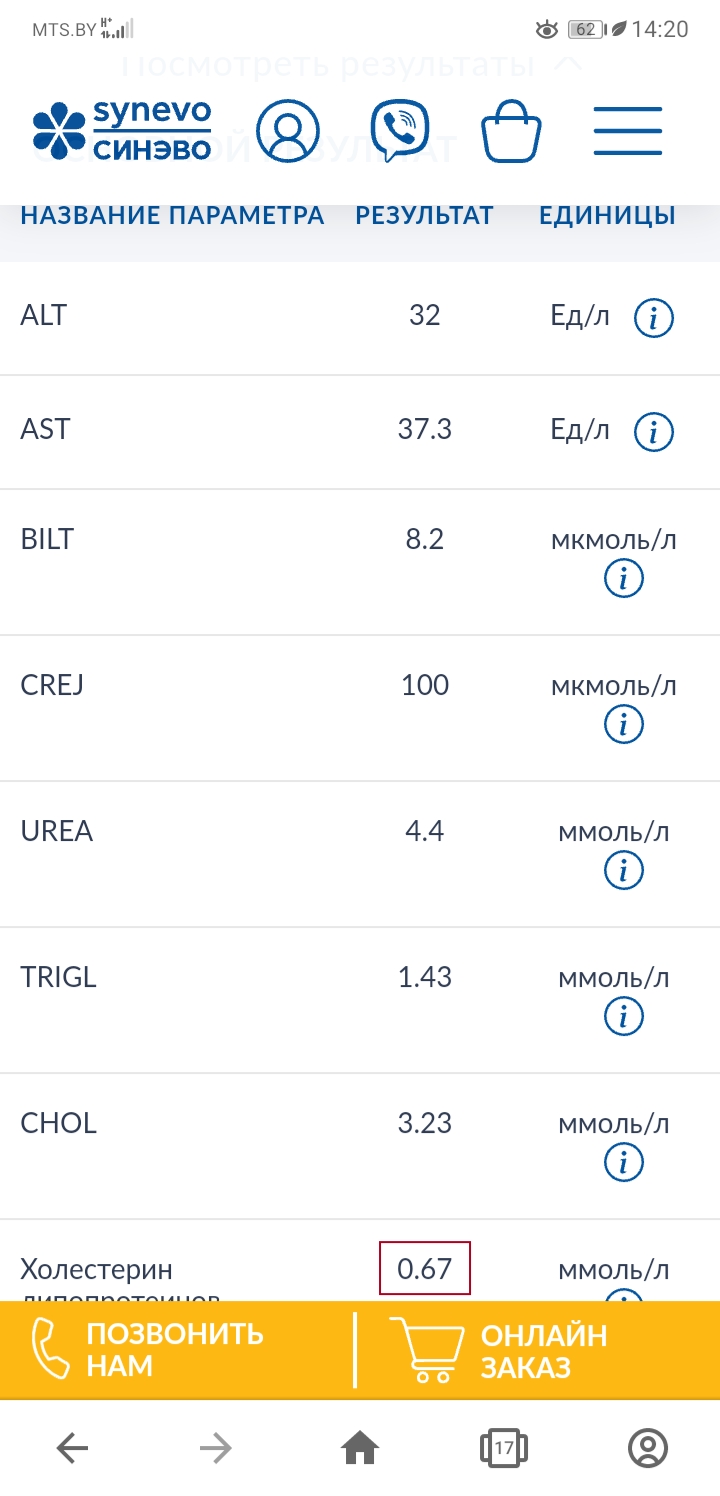The height and width of the screenshot is (1496, 720).
Task: Show info for the ALT parameter
Action: click(654, 319)
